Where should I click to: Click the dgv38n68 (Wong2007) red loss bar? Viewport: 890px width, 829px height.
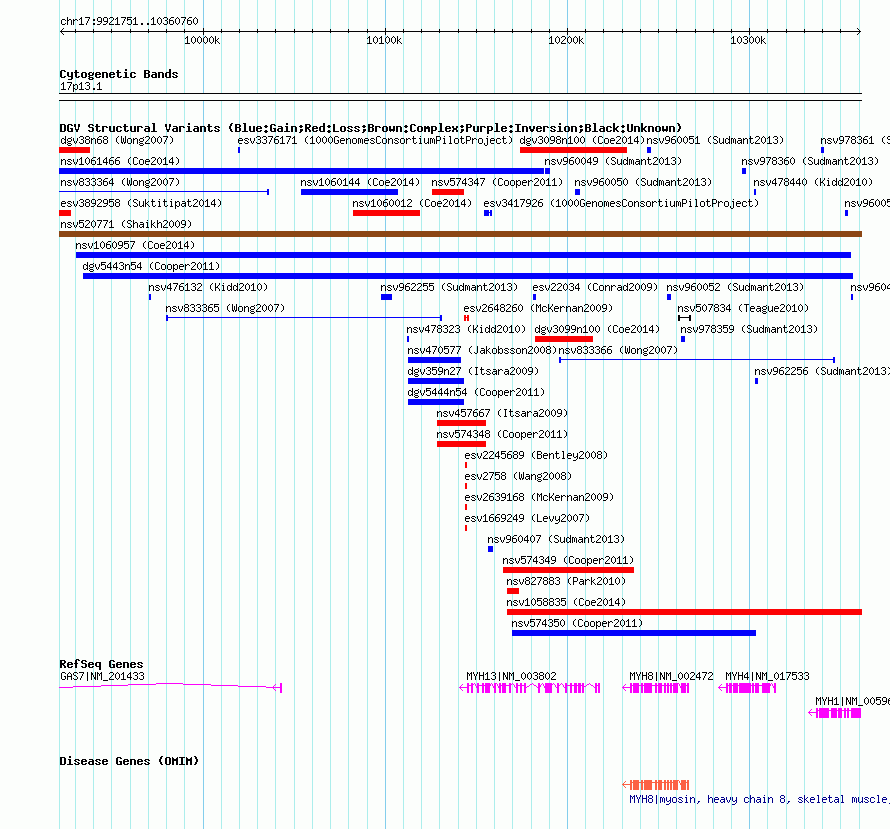(x=74, y=150)
